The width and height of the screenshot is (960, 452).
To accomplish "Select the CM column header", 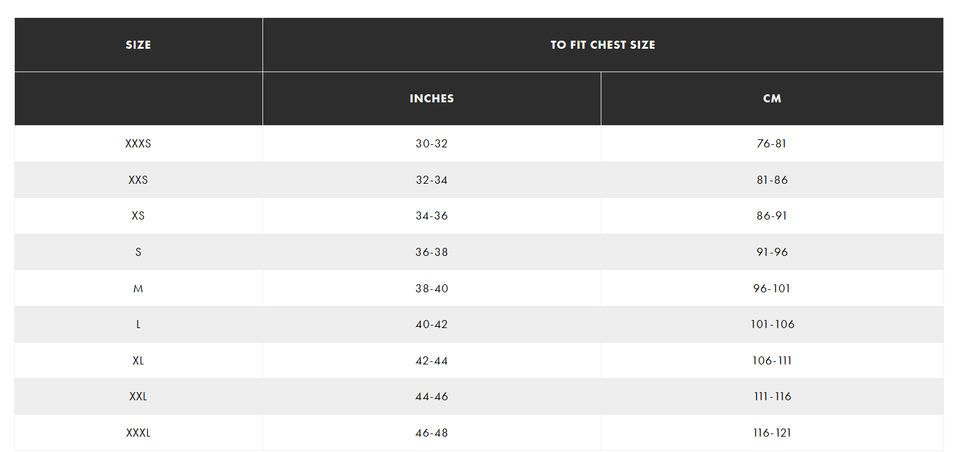I will [x=771, y=99].
